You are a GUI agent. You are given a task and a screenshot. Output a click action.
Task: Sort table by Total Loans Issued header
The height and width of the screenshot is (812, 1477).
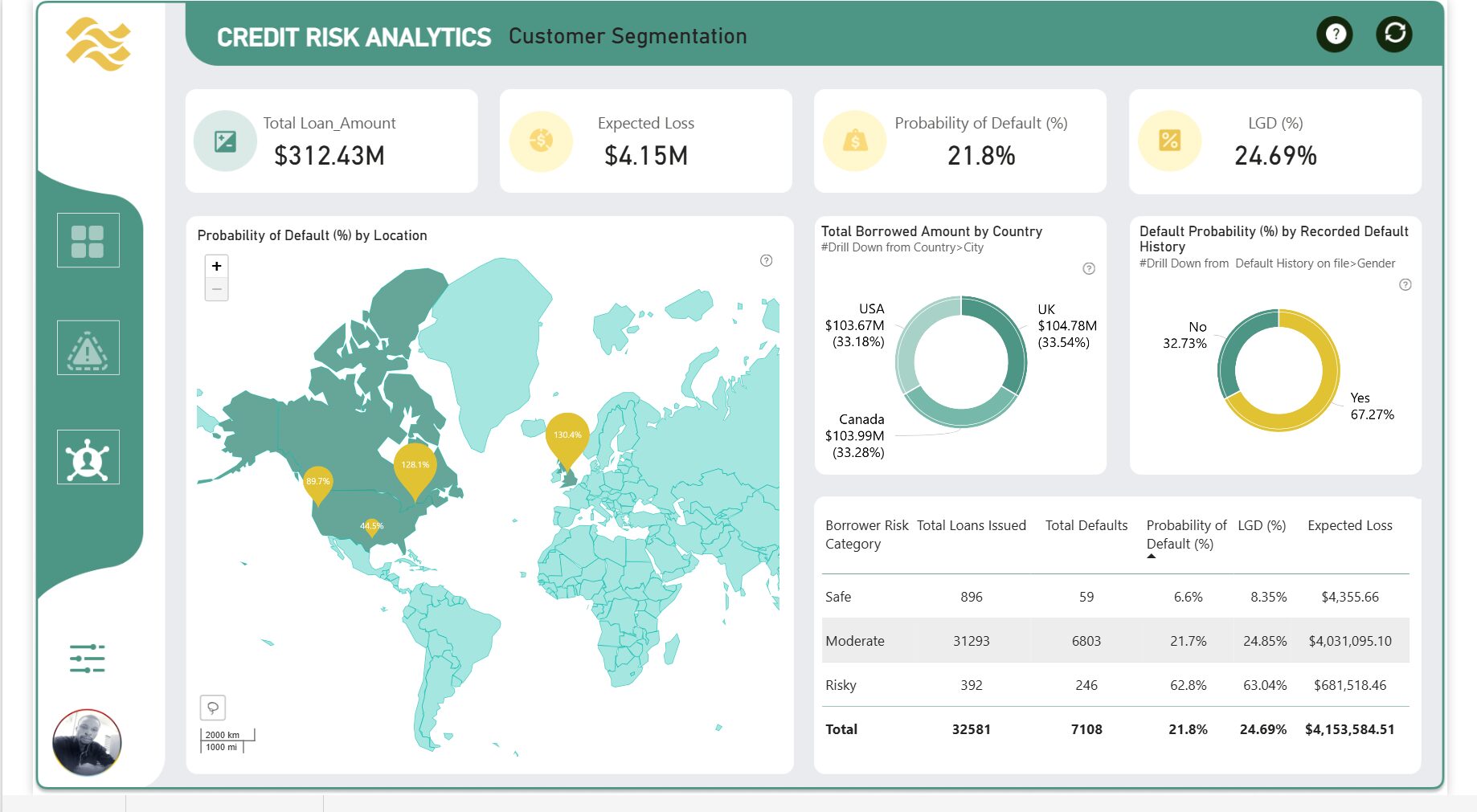971,525
